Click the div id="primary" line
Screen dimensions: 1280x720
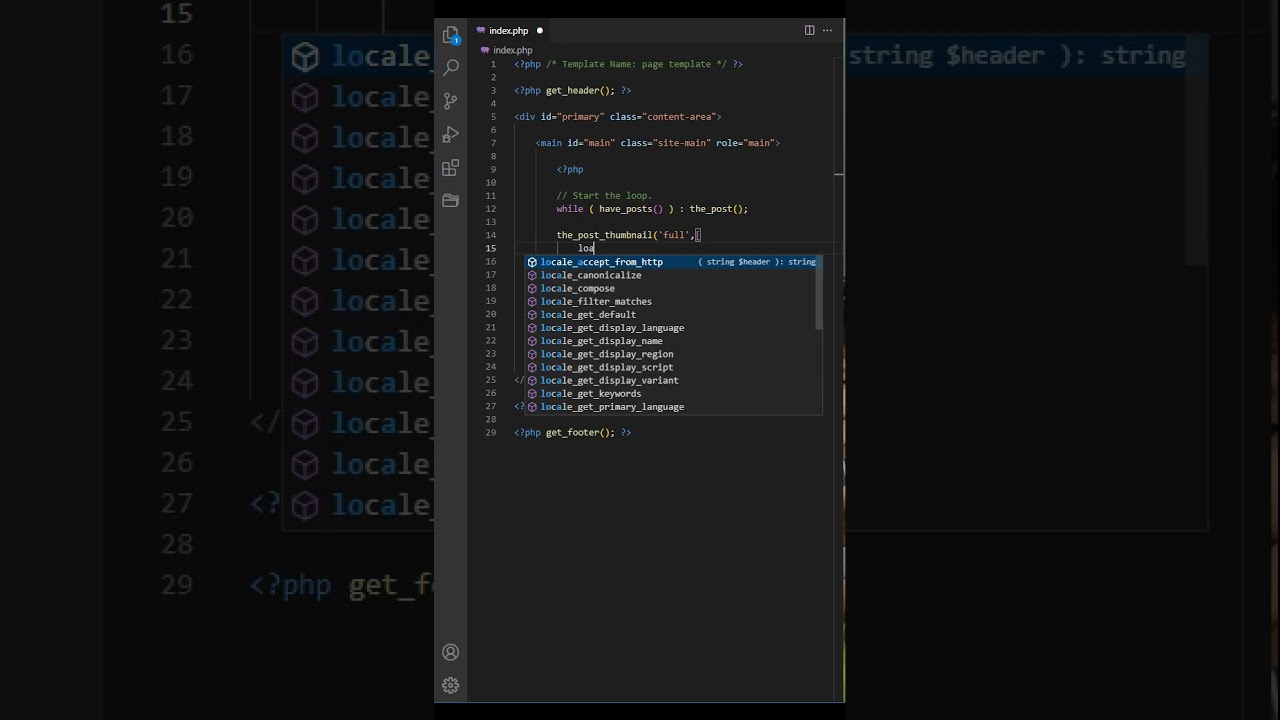(618, 117)
